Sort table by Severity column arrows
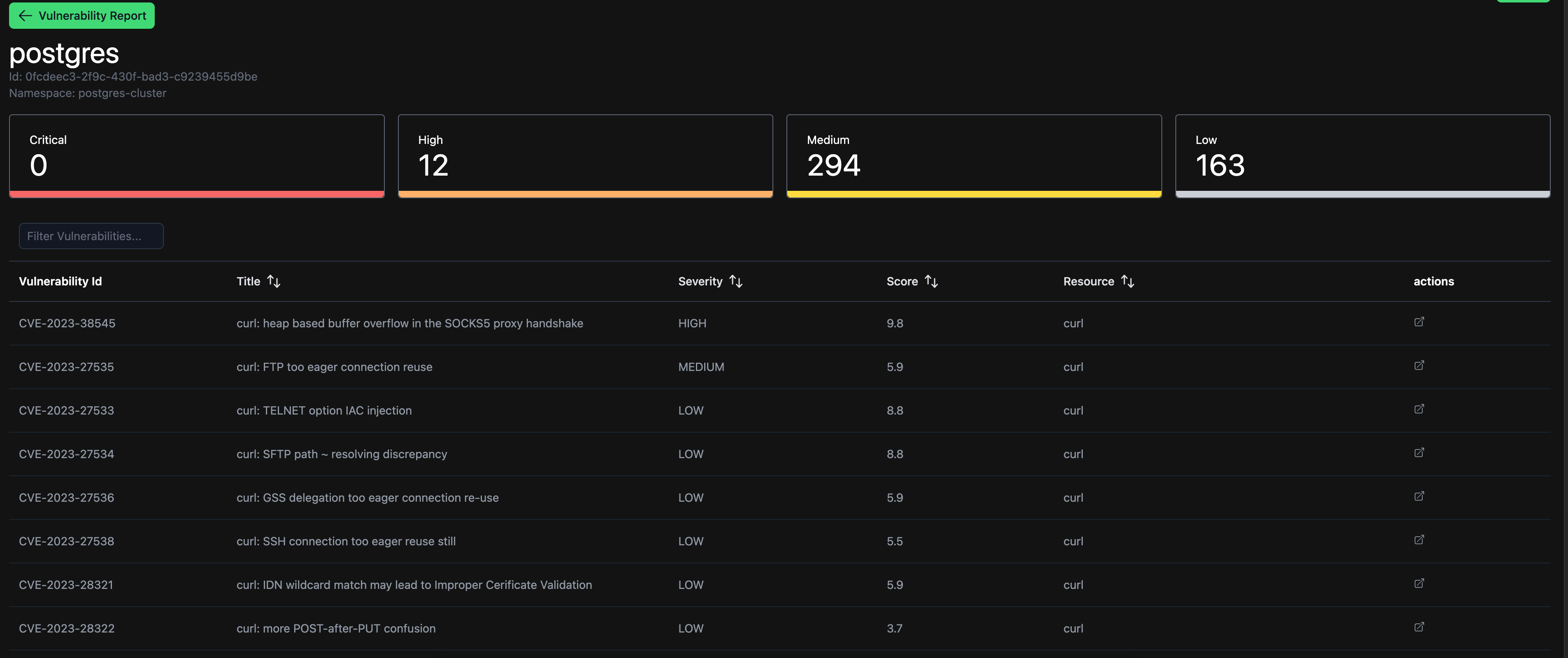This screenshot has width=1568, height=658. 735,282
